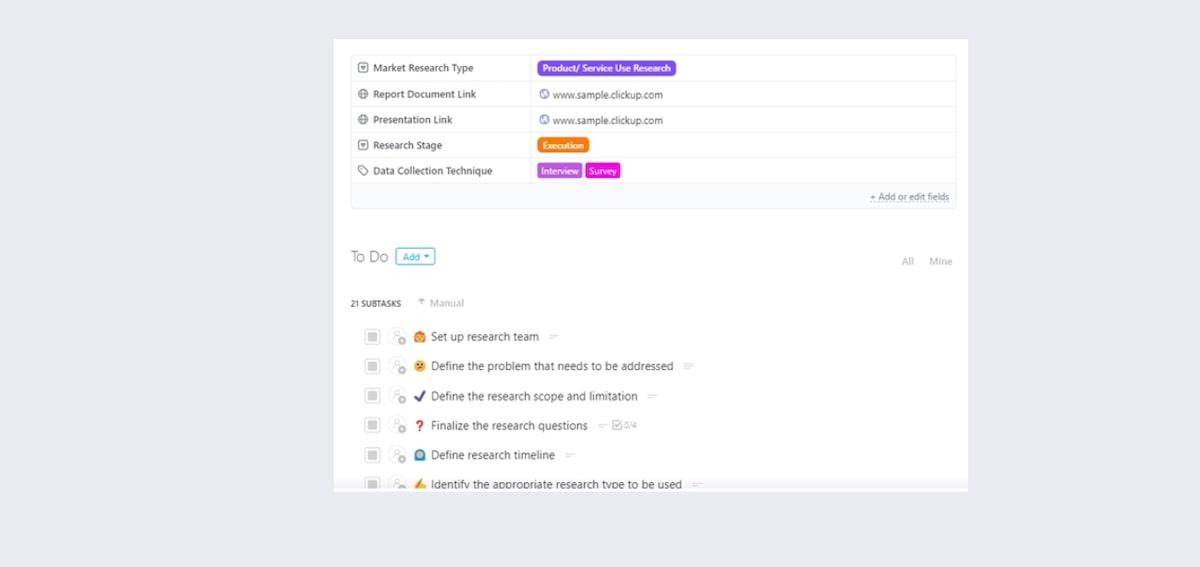Open the Finalize the research questions subtask
1200x567 pixels.
point(509,426)
